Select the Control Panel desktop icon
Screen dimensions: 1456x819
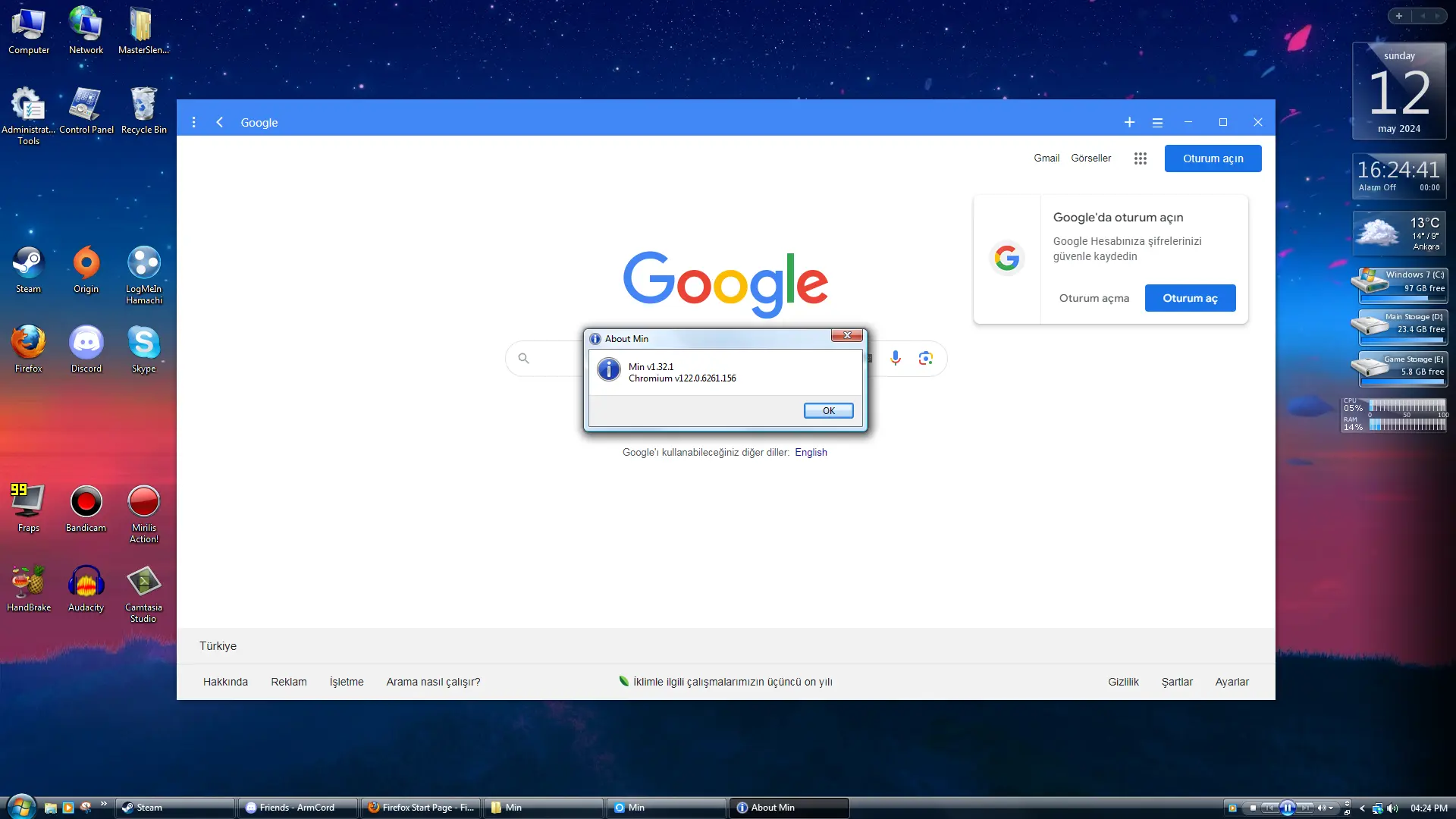pyautogui.click(x=86, y=111)
